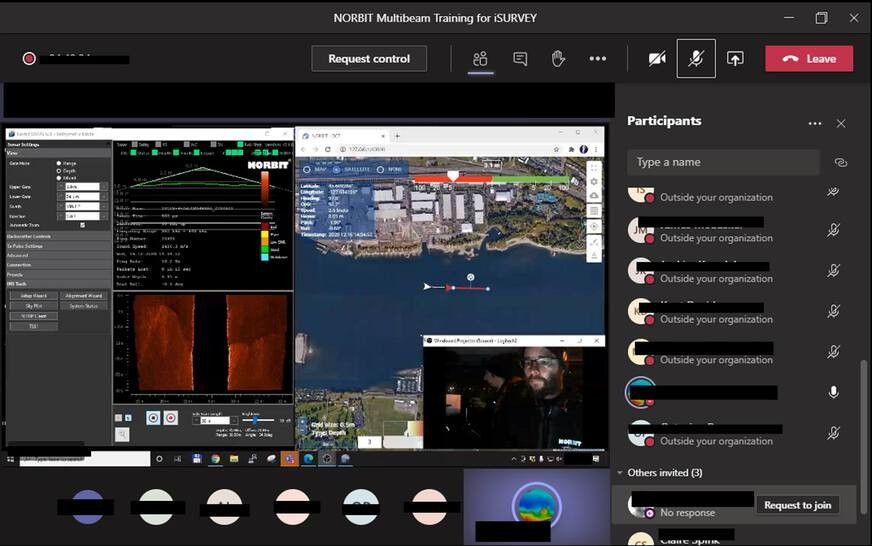This screenshot has height=546, width=872.
Task: Open the System Status button
Action: pos(83,306)
